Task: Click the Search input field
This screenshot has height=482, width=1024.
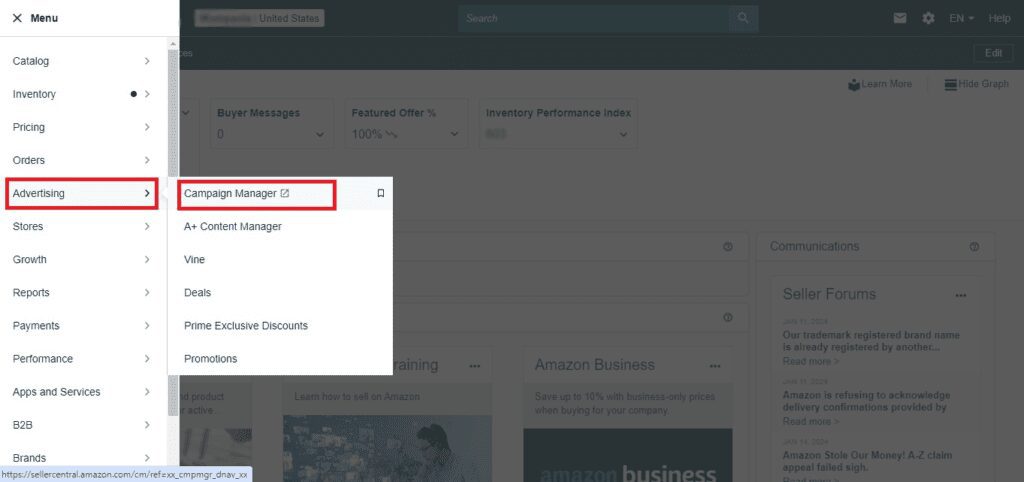Action: 595,18
